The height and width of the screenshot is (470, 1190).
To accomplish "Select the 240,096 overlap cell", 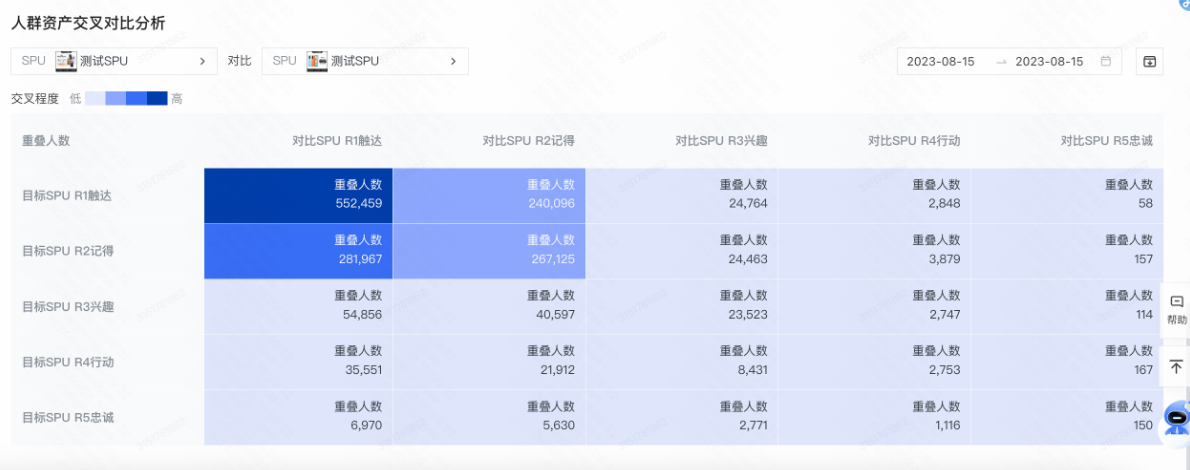I will click(489, 195).
